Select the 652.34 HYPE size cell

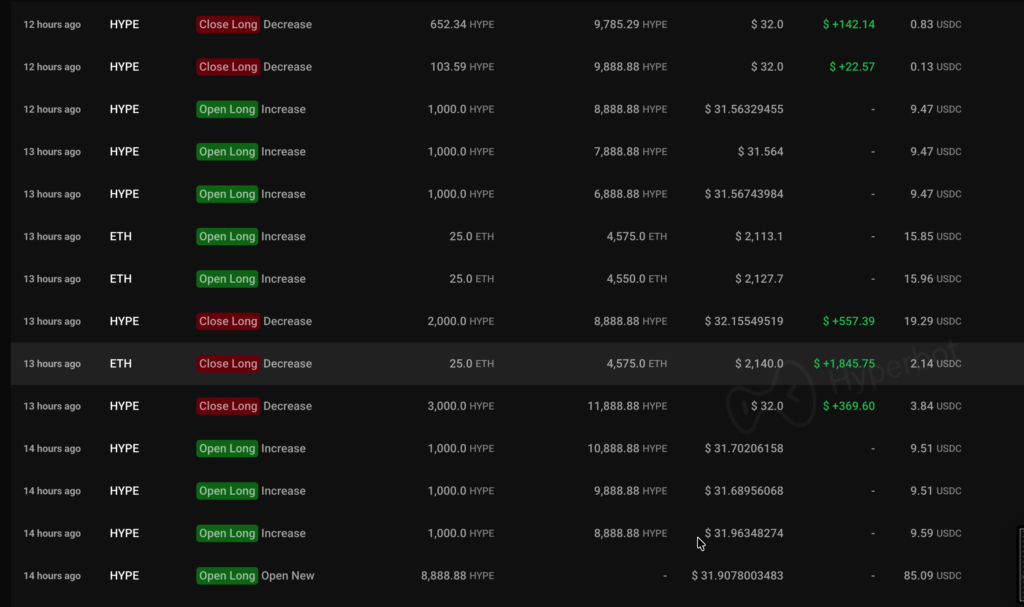pyautogui.click(x=462, y=24)
